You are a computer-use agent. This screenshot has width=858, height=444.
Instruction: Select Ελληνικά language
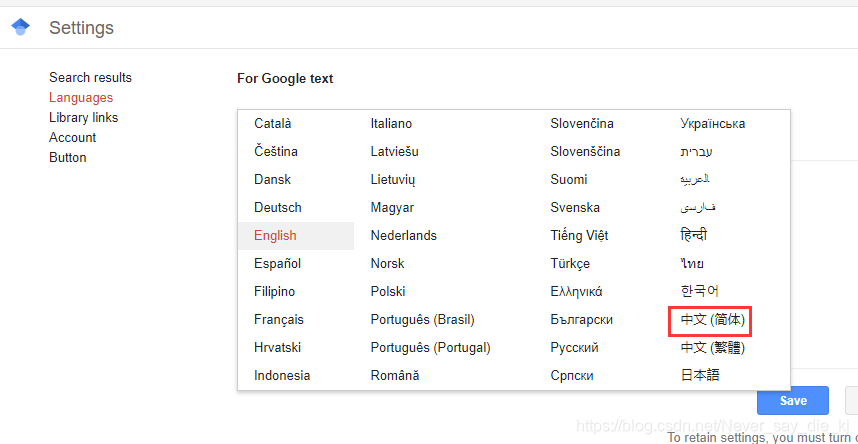(576, 292)
